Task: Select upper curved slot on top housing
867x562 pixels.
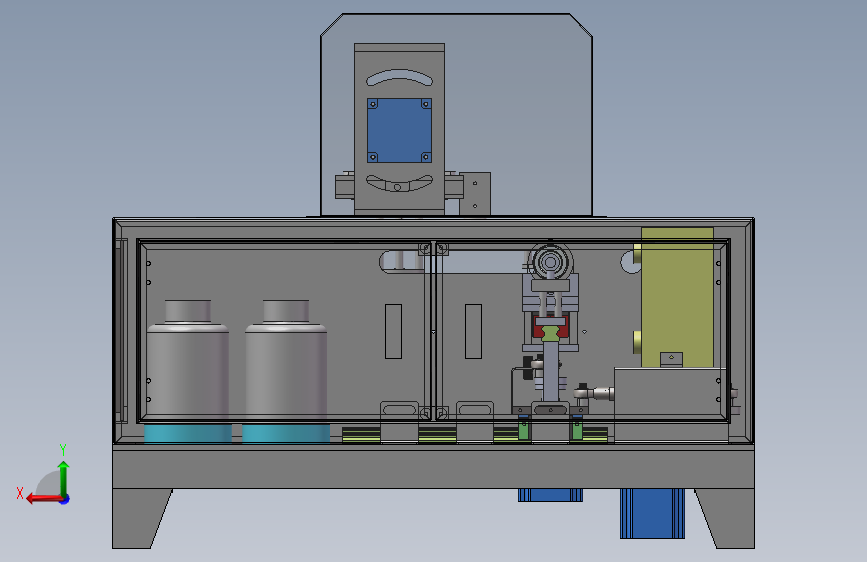Action: (x=399, y=77)
